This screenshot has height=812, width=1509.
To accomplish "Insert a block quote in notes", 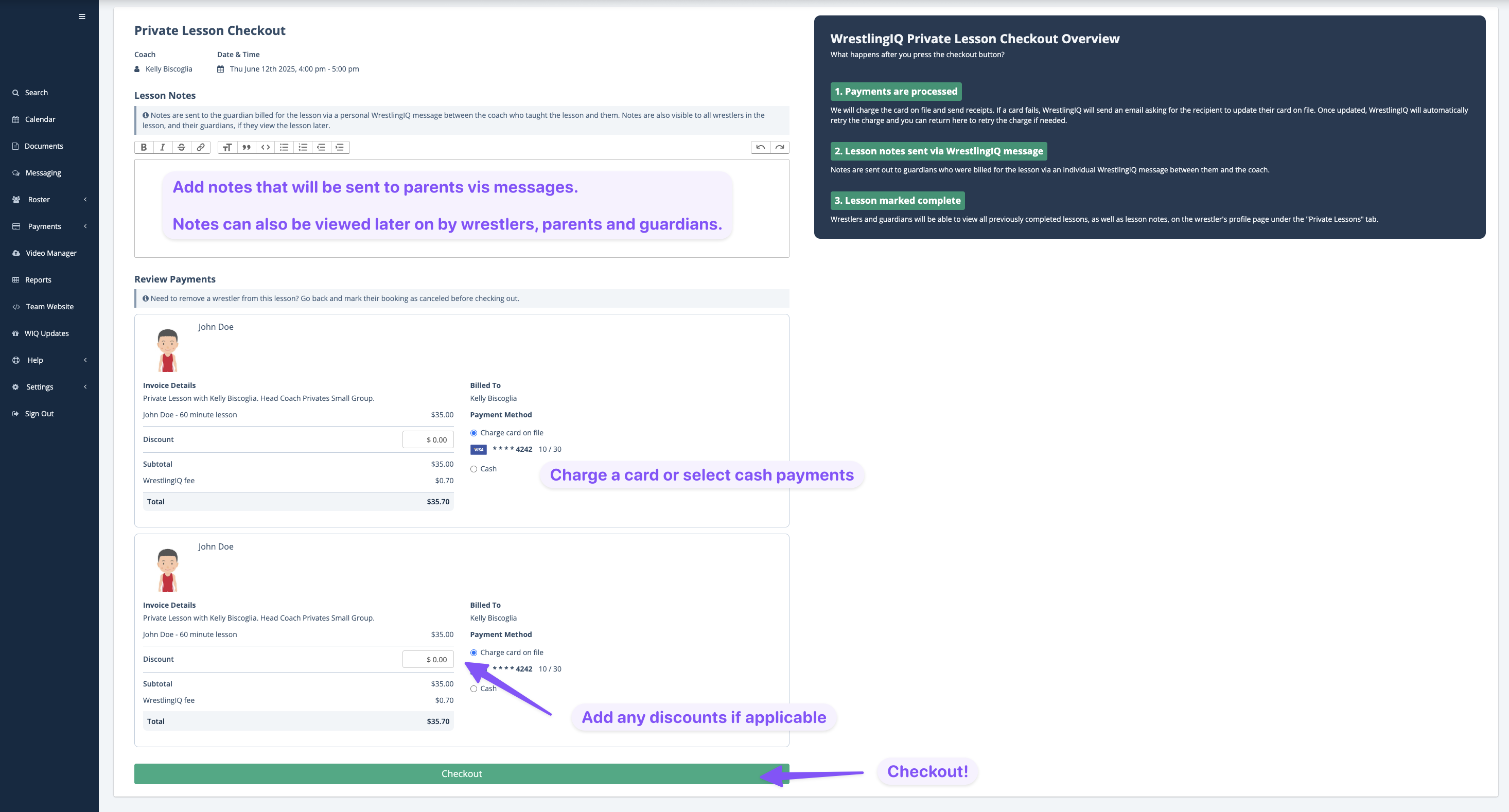I will click(247, 147).
